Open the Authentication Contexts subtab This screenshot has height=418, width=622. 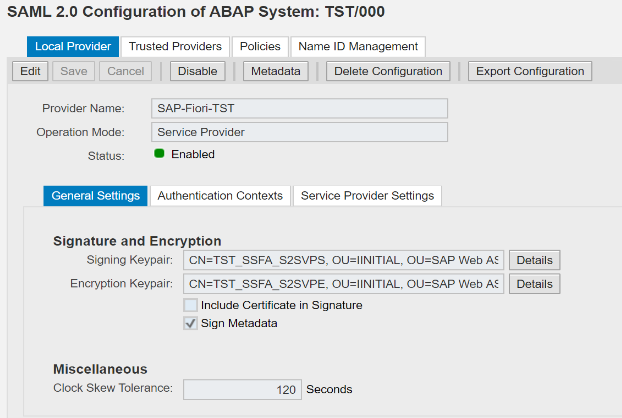pyautogui.click(x=220, y=196)
